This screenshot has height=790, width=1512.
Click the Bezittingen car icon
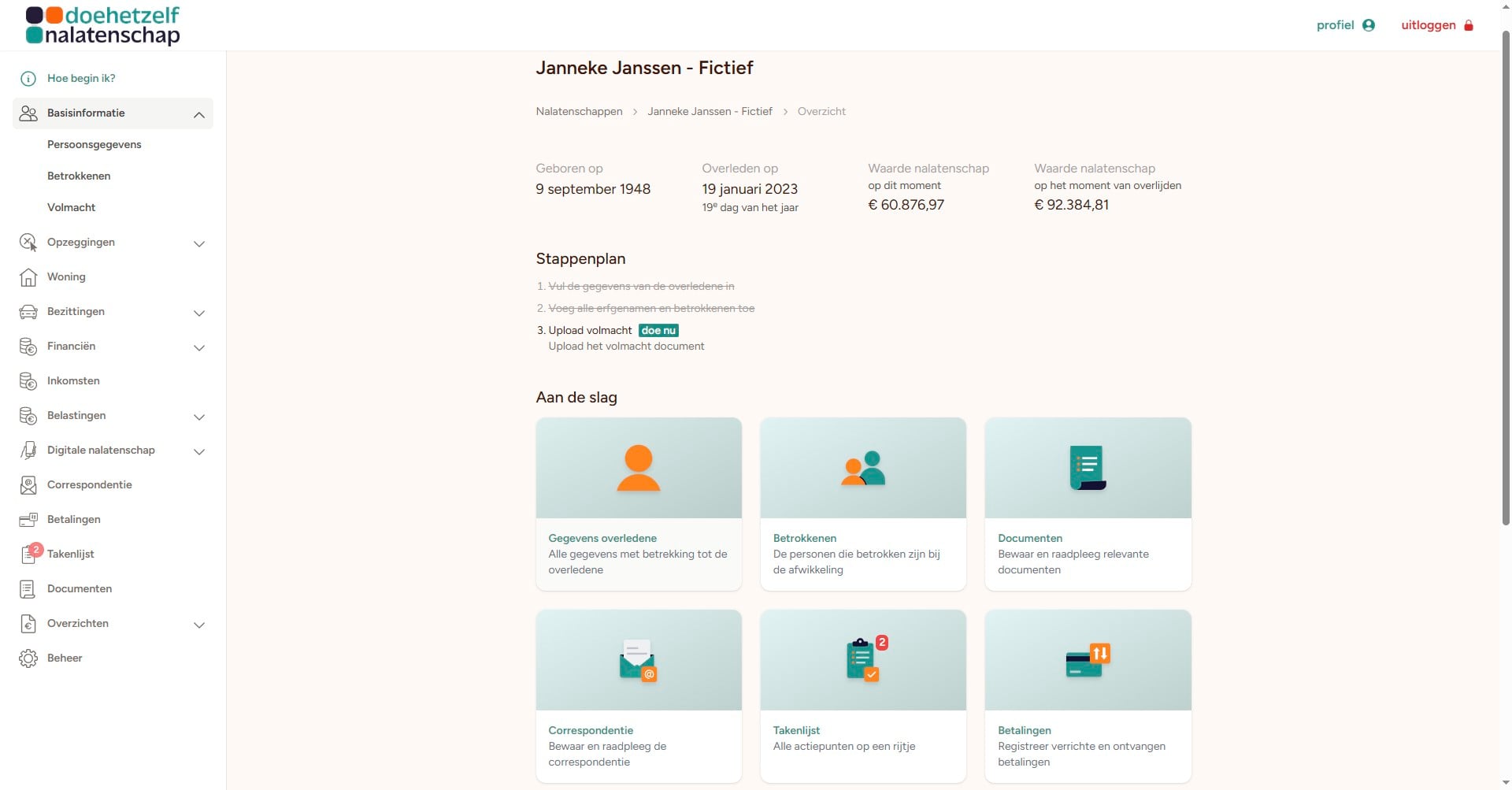click(28, 312)
